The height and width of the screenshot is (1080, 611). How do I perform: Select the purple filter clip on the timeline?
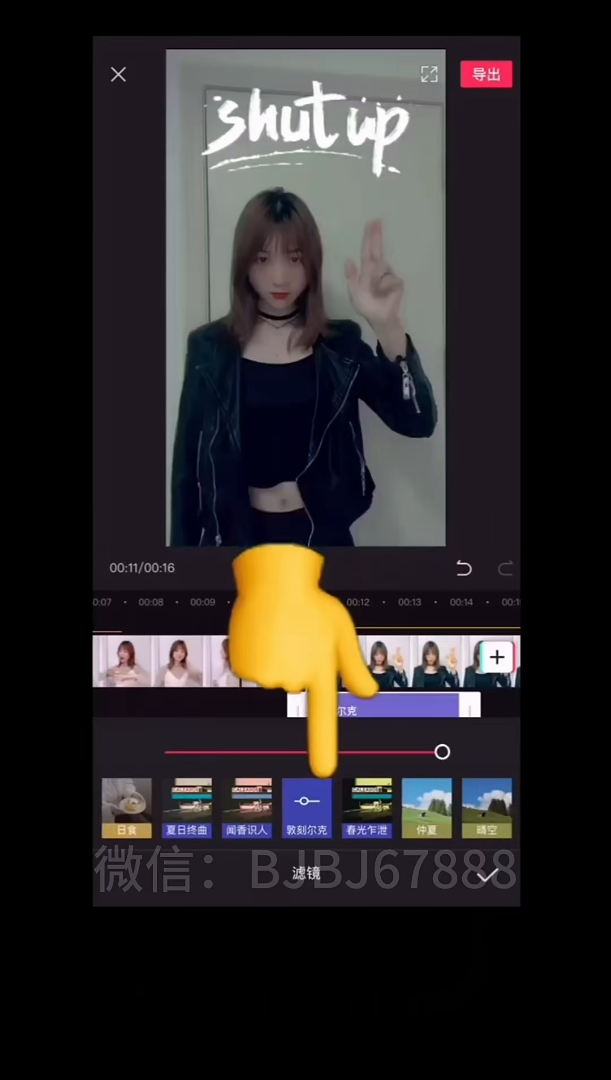(384, 705)
